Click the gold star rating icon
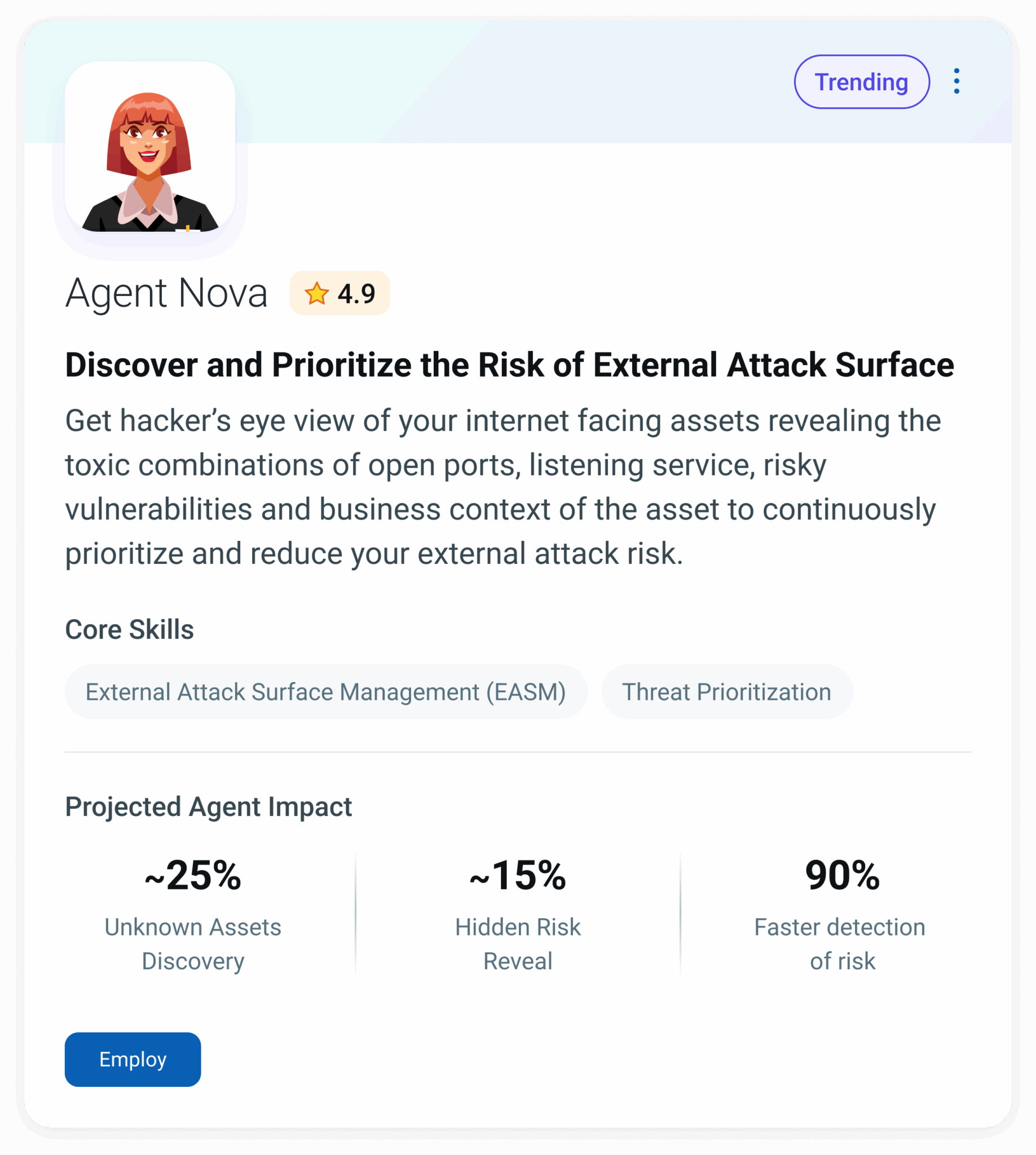Viewport: 1036px width, 1155px height. click(316, 294)
